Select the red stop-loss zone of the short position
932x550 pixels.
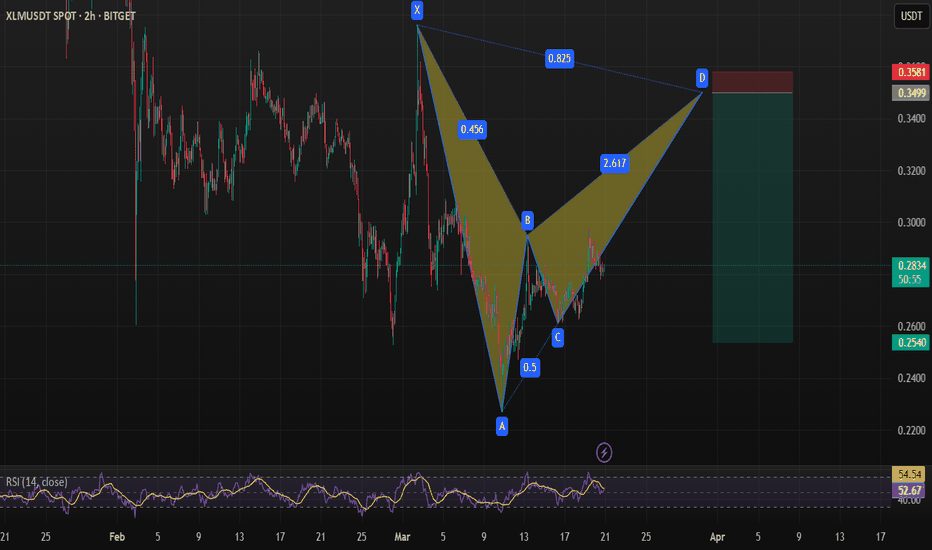pyautogui.click(x=752, y=82)
